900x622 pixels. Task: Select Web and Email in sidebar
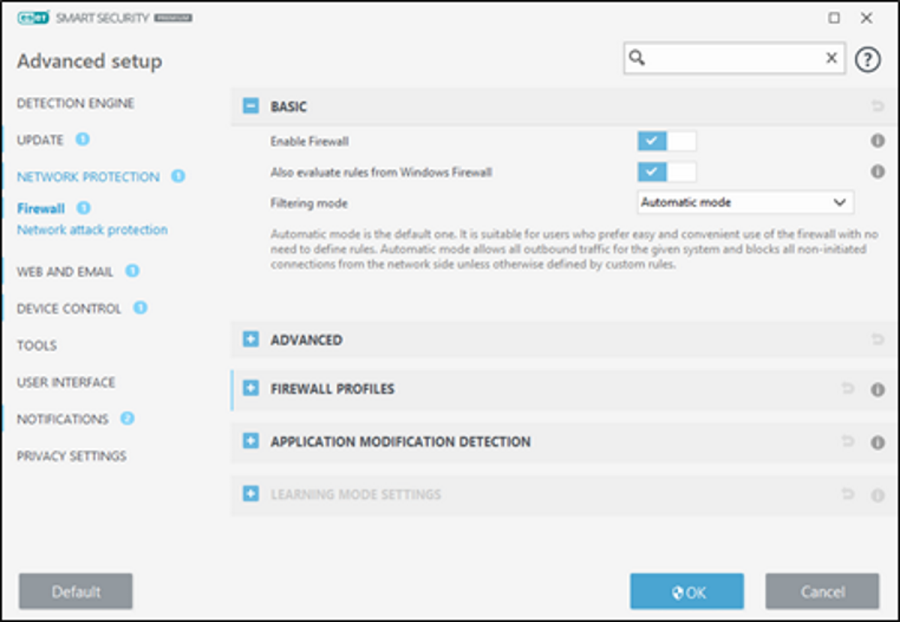pos(65,271)
